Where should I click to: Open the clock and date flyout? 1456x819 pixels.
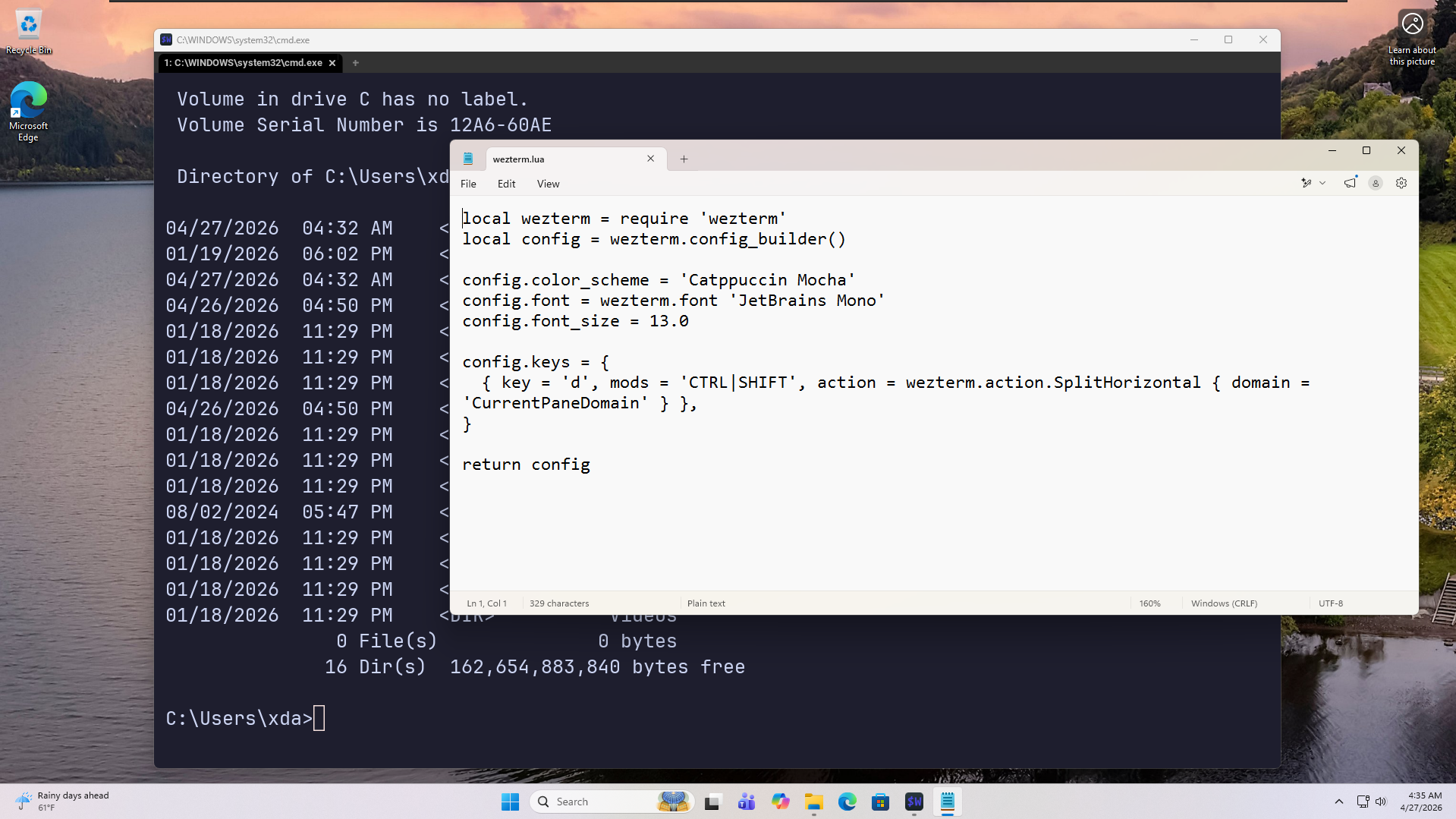coord(1421,802)
